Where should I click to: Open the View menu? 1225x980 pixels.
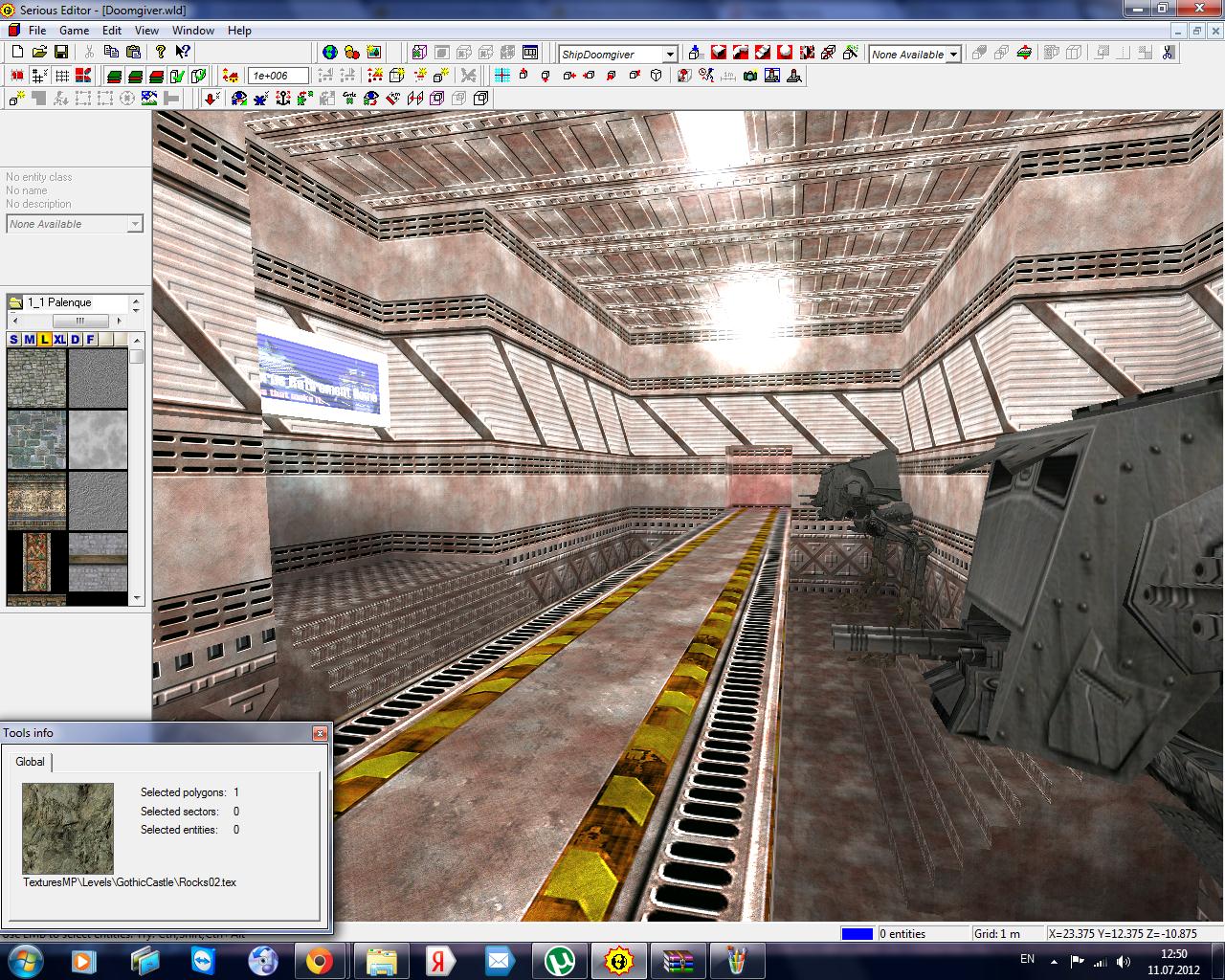146,30
